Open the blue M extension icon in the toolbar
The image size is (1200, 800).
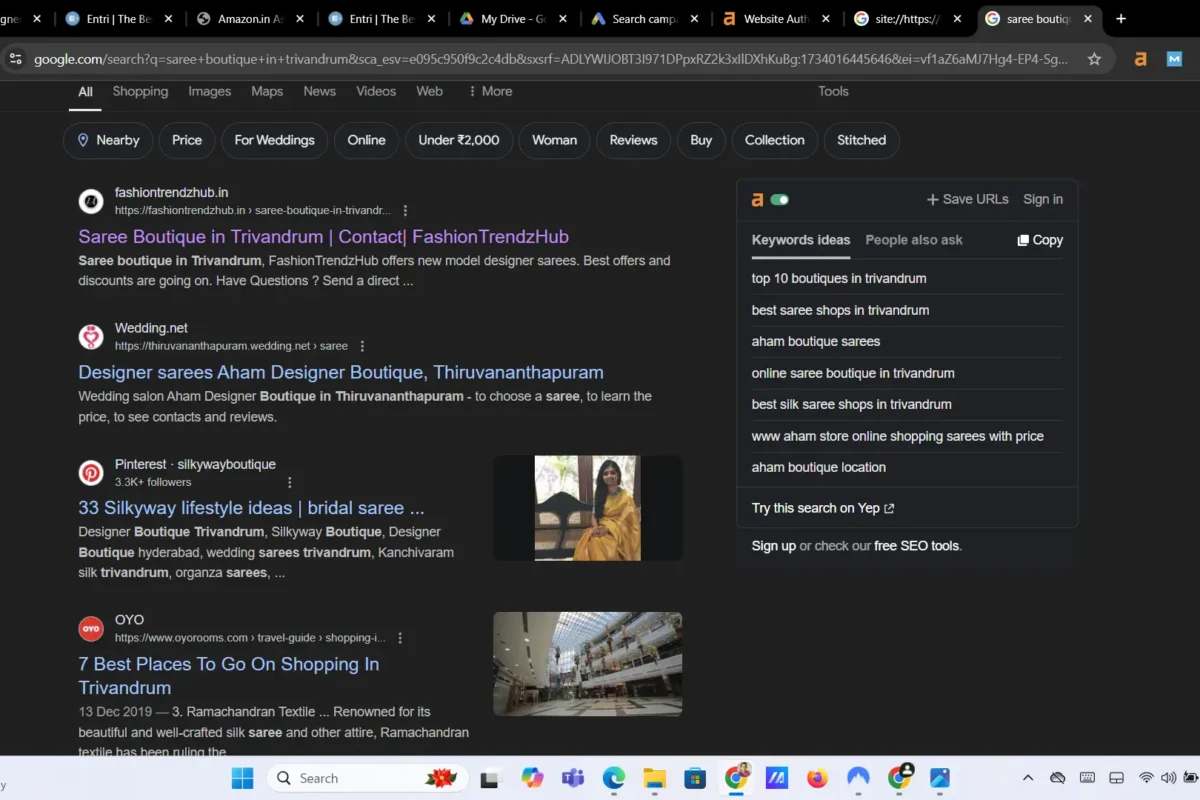pyautogui.click(x=1175, y=59)
